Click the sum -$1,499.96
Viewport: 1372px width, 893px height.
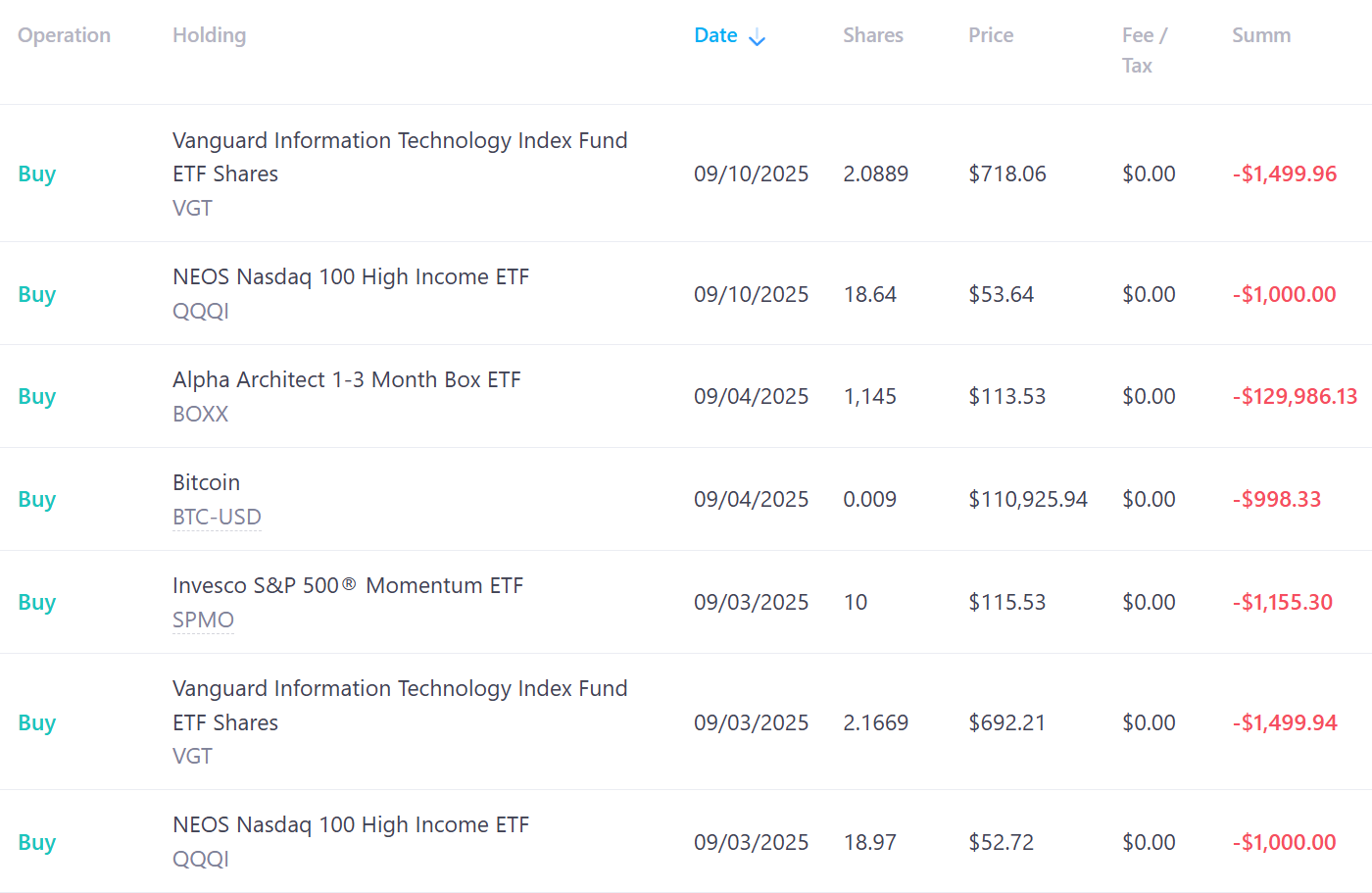[1284, 174]
